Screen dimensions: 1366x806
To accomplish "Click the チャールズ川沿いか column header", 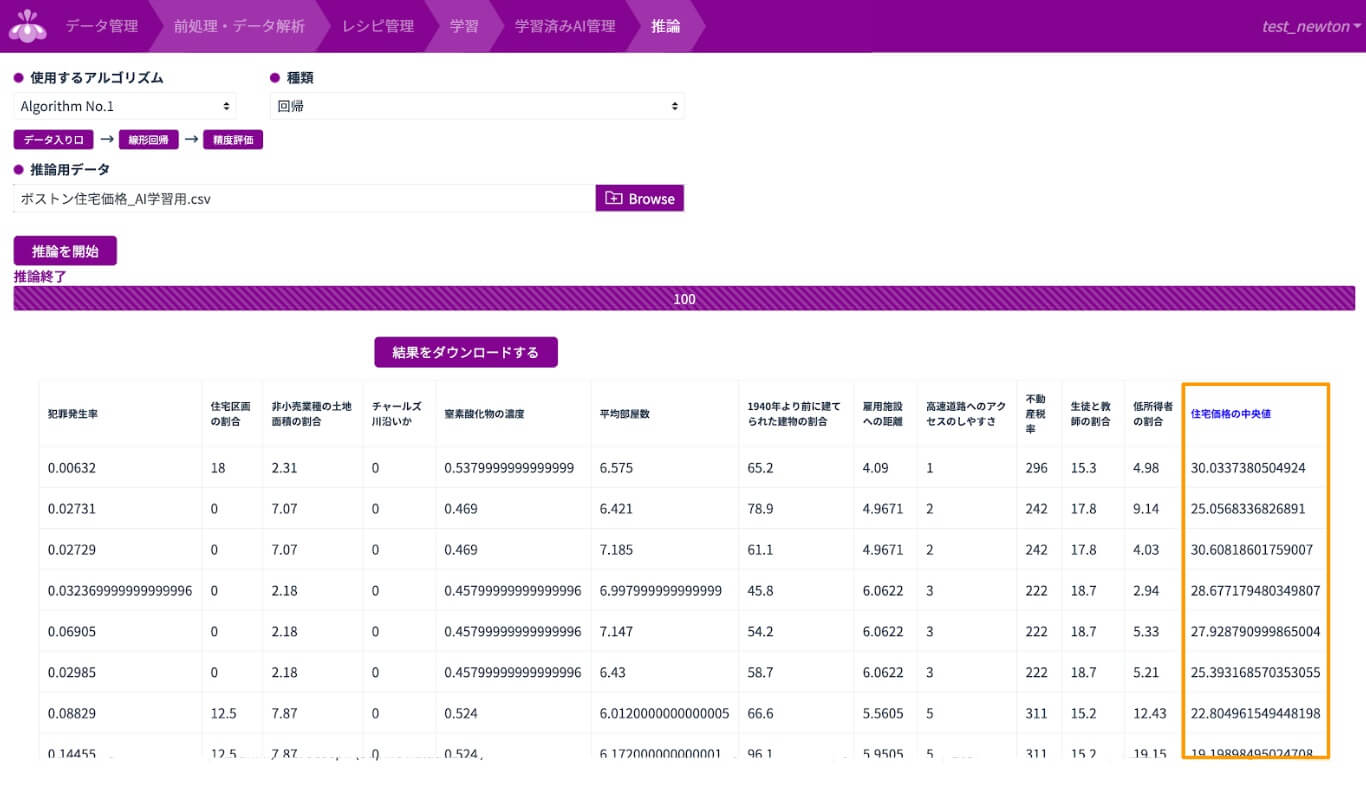I will coord(397,413).
